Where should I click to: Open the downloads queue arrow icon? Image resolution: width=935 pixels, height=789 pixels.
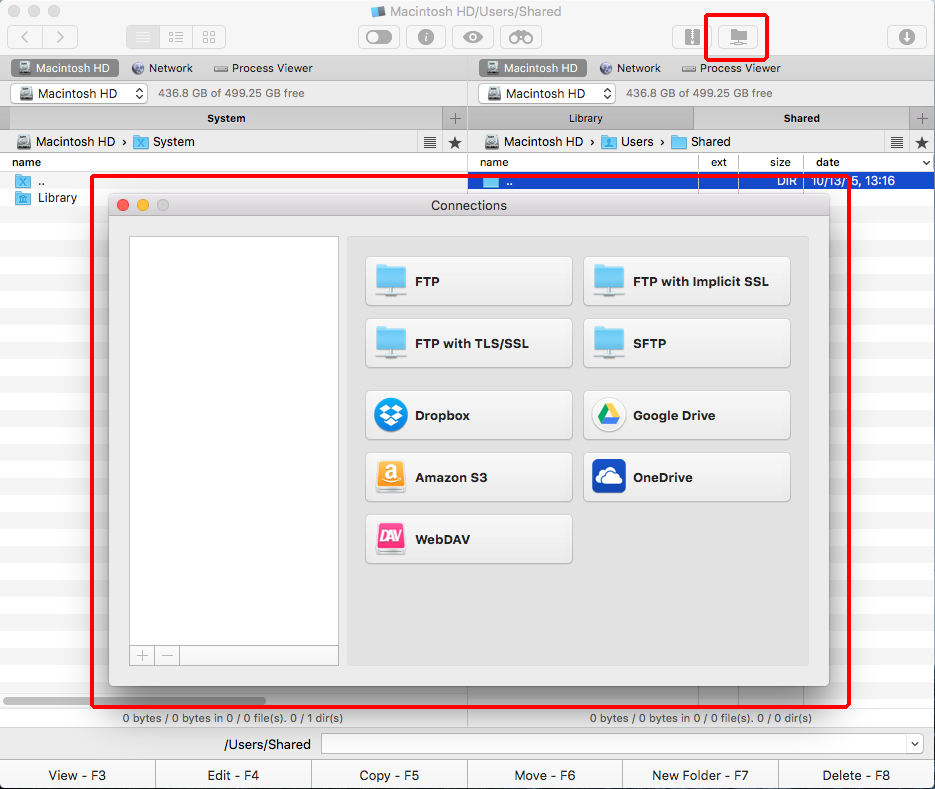(x=906, y=37)
